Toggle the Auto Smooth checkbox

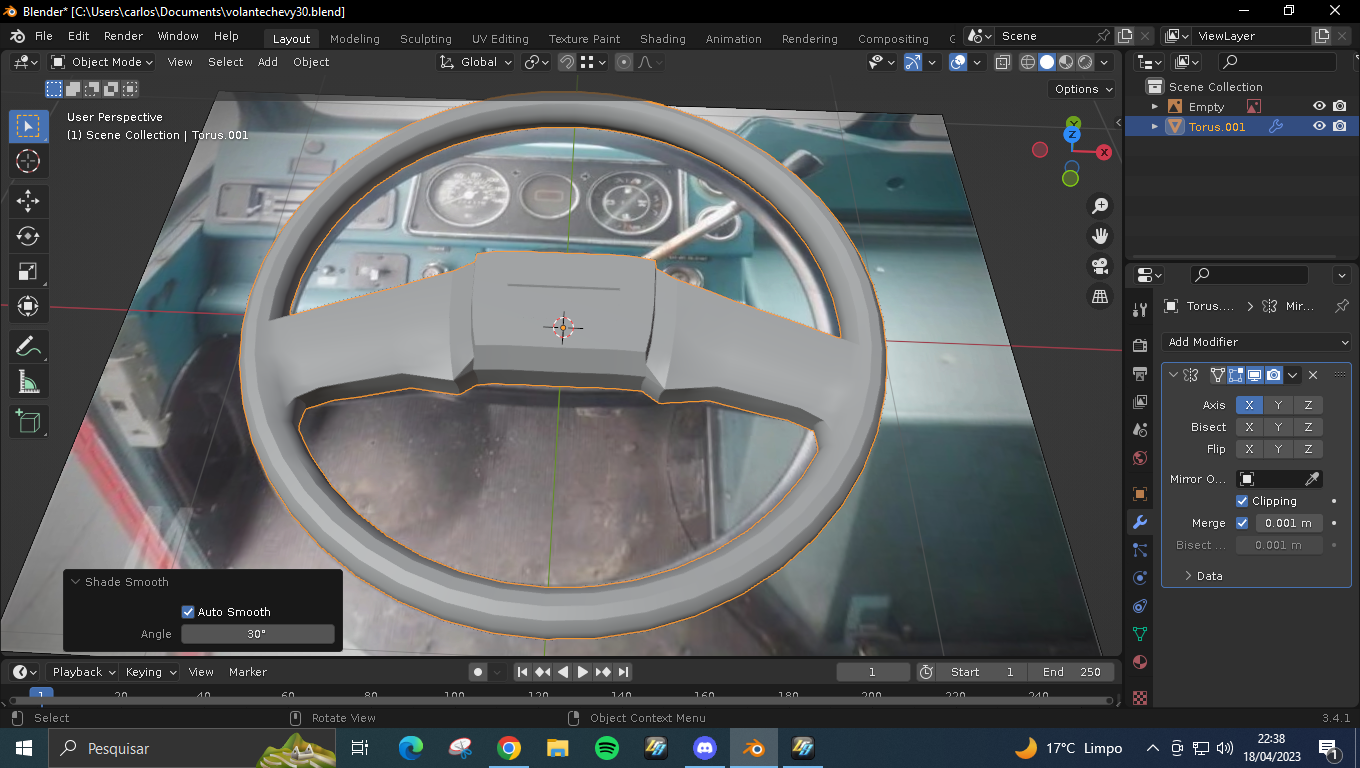pos(188,612)
